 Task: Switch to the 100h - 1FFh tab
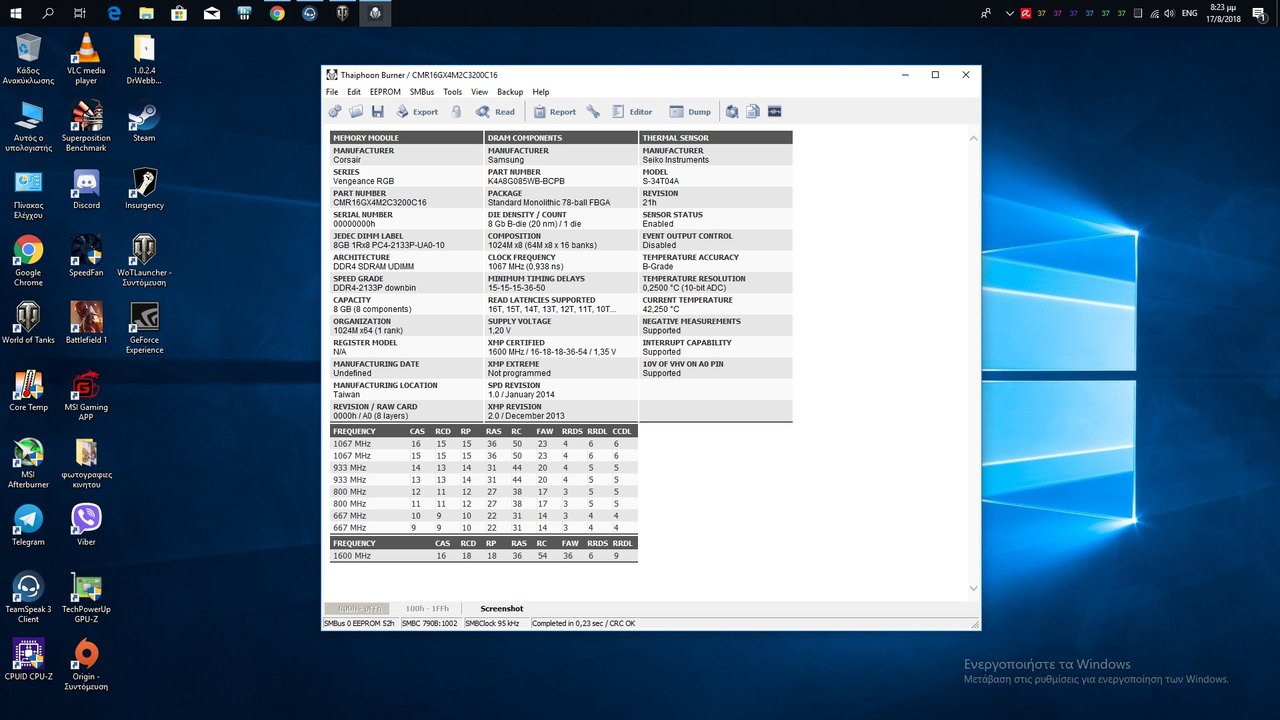427,608
